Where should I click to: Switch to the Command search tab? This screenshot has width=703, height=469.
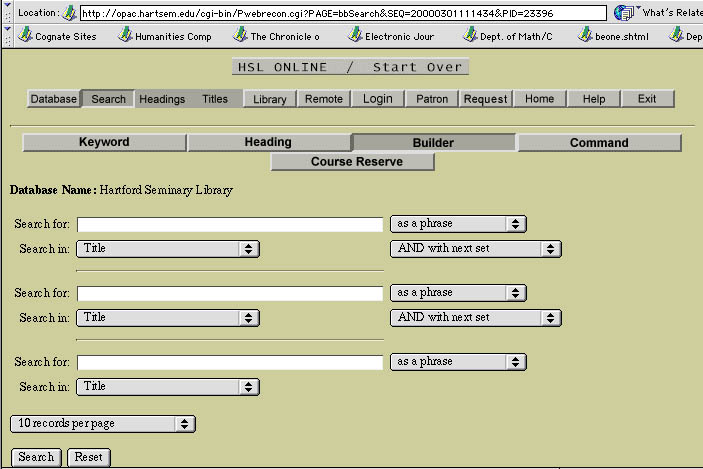(x=599, y=142)
